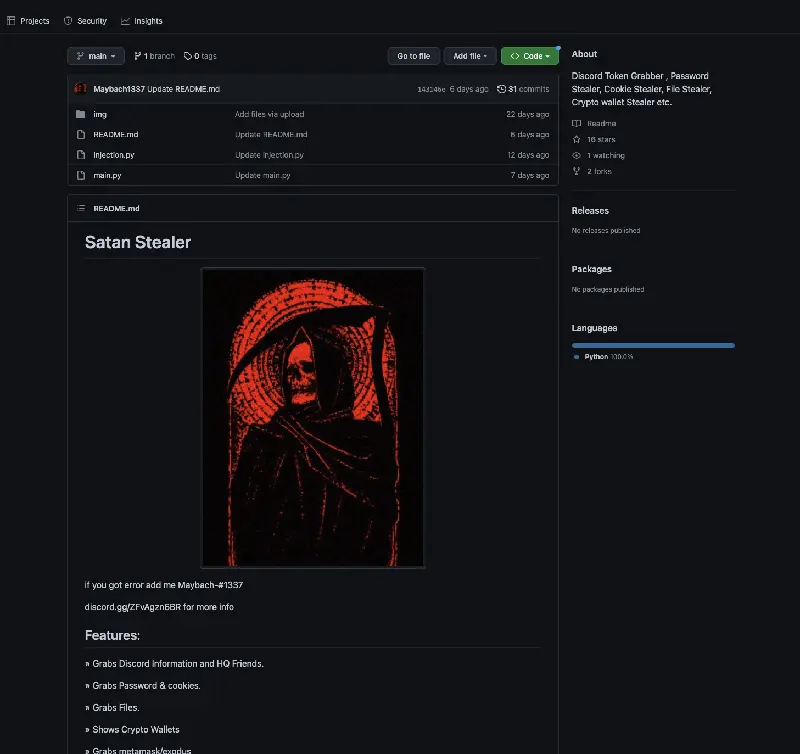Click the star icon beside 16 stars
This screenshot has width=800, height=754.
(x=577, y=139)
